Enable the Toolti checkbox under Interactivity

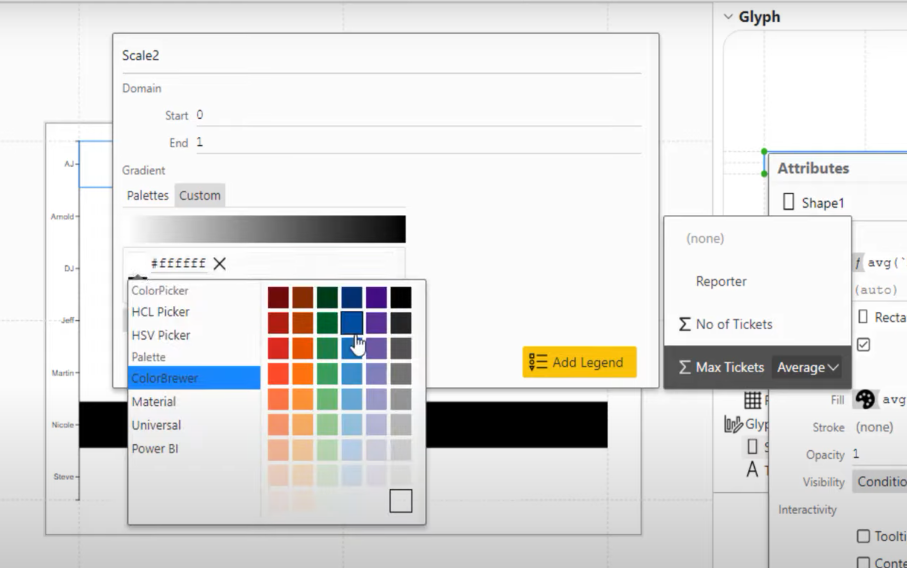pos(863,536)
